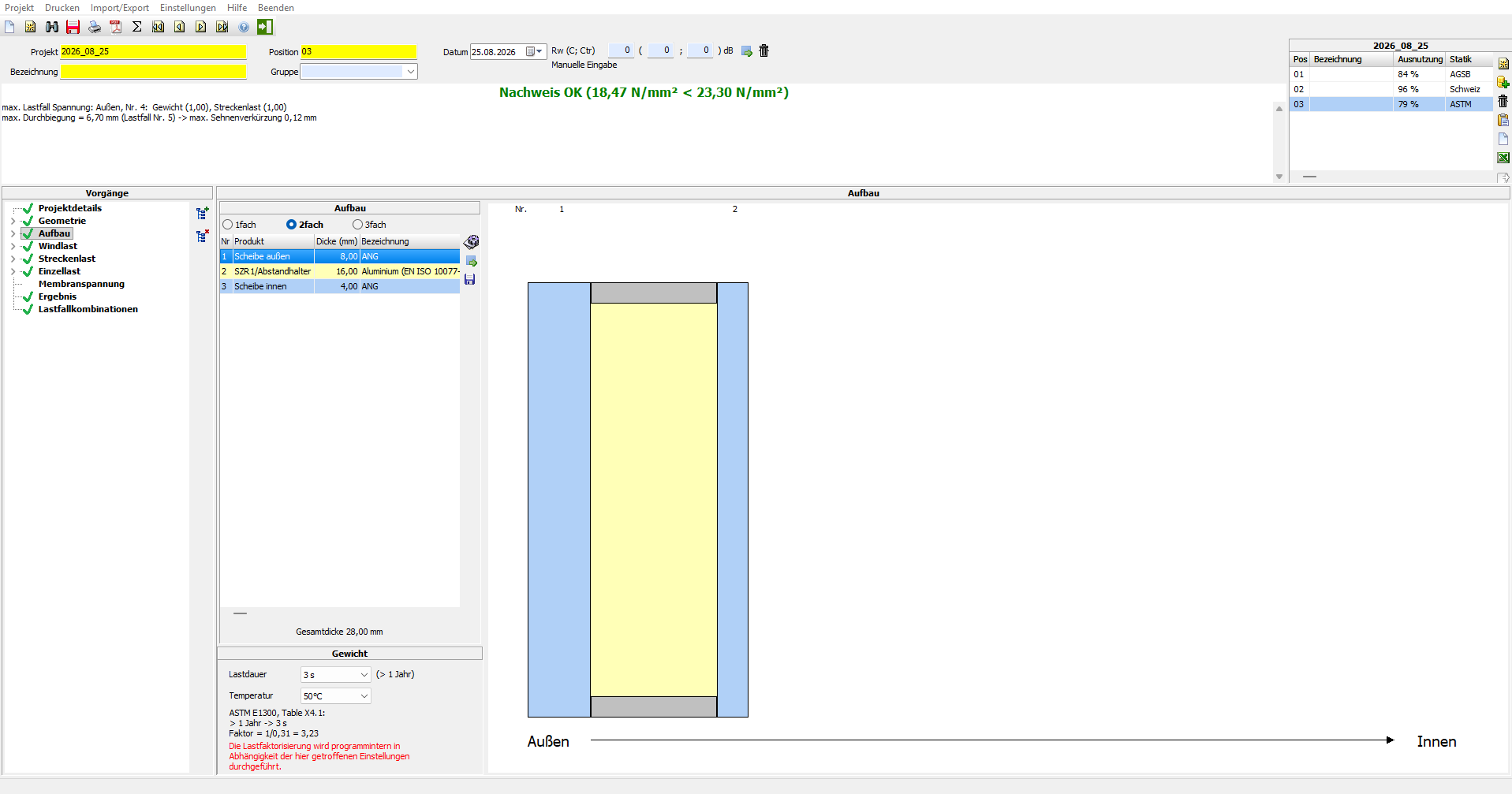Jump to first position with rewind icon
1512x794 pixels.
(159, 27)
